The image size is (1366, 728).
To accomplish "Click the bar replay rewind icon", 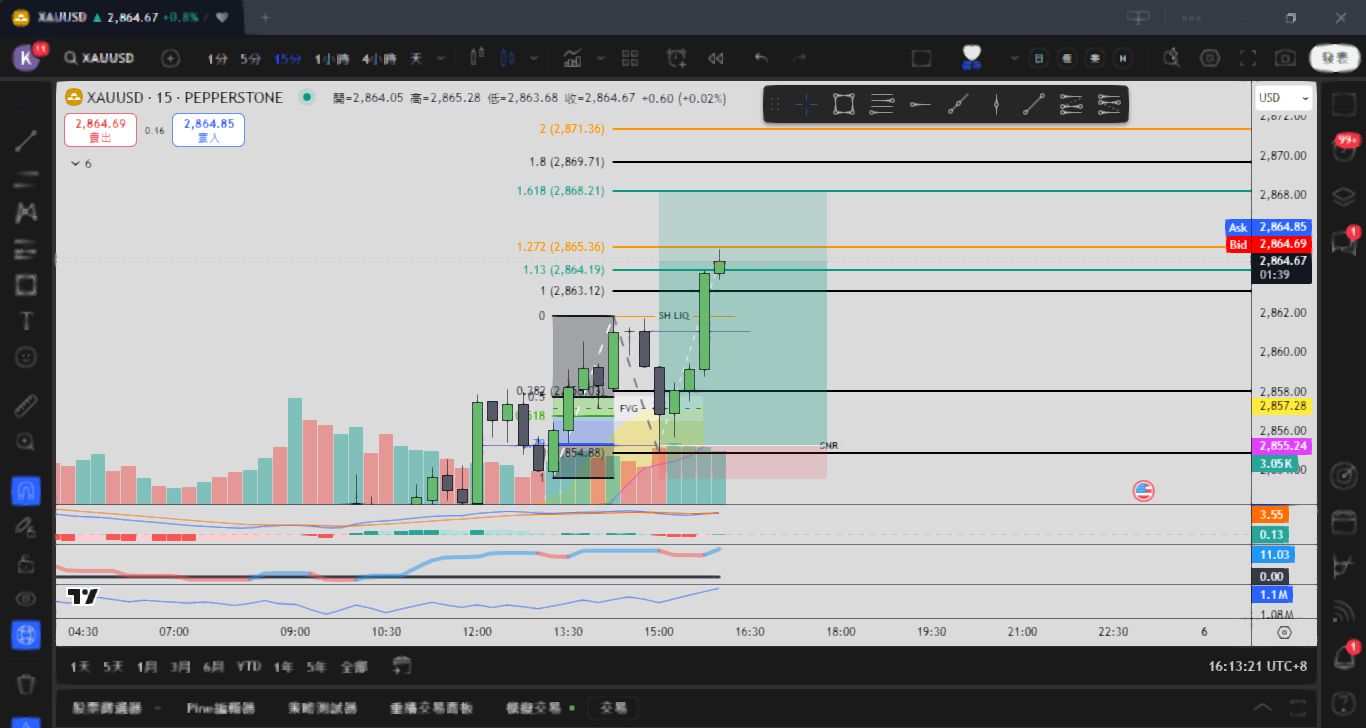I will click(x=716, y=58).
